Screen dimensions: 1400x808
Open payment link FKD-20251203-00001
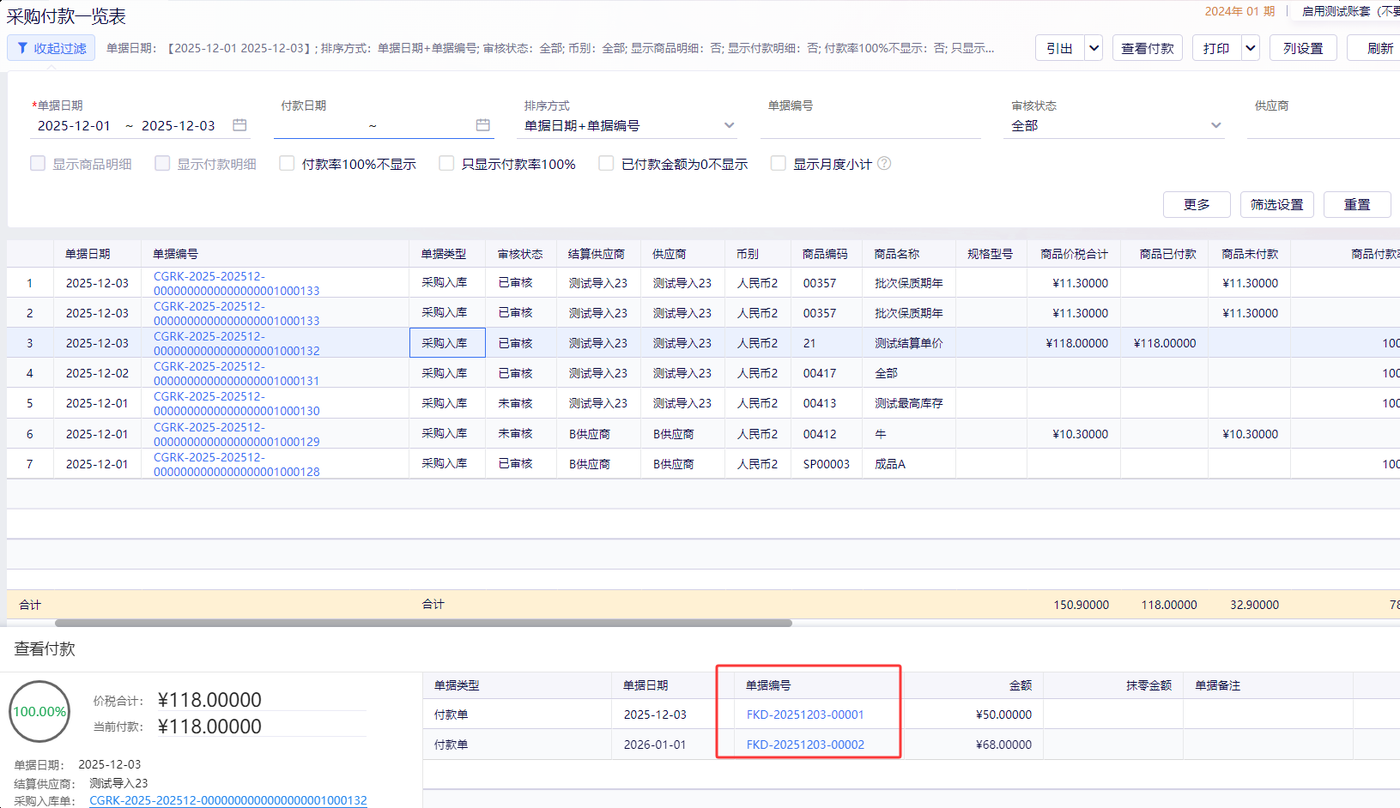[x=805, y=715]
